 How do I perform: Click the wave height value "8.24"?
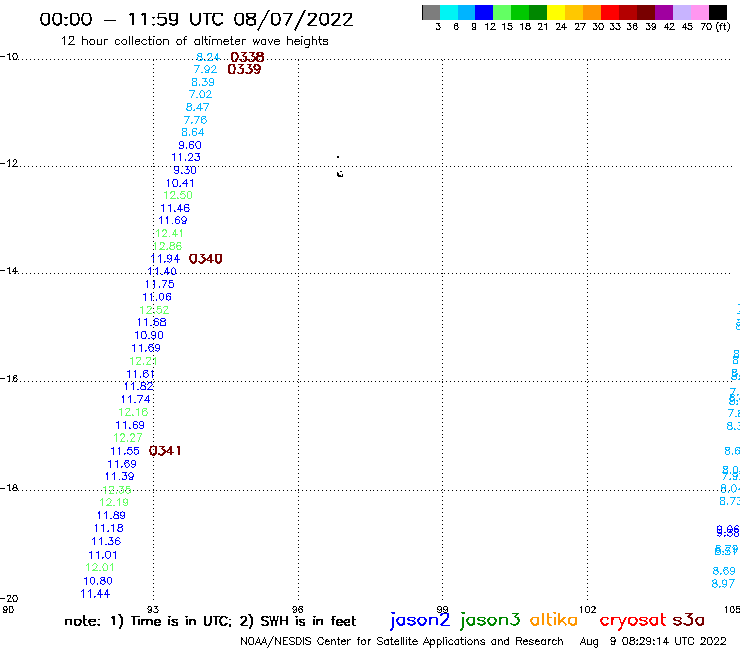[x=208, y=57]
